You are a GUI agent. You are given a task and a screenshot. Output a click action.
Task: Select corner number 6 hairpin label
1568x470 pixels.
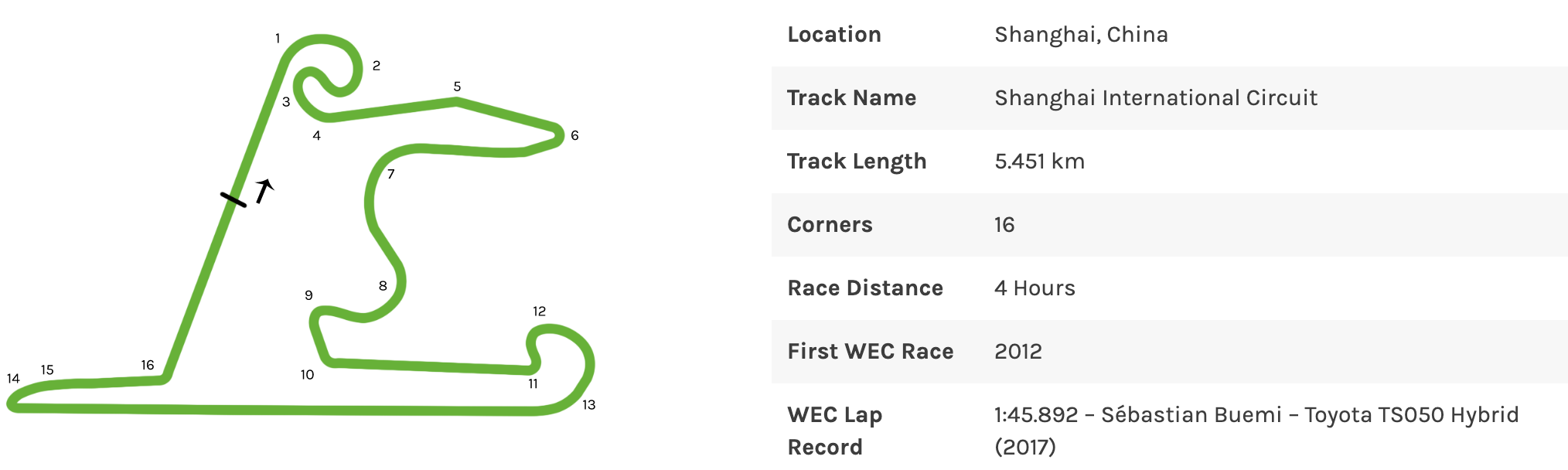tap(574, 135)
